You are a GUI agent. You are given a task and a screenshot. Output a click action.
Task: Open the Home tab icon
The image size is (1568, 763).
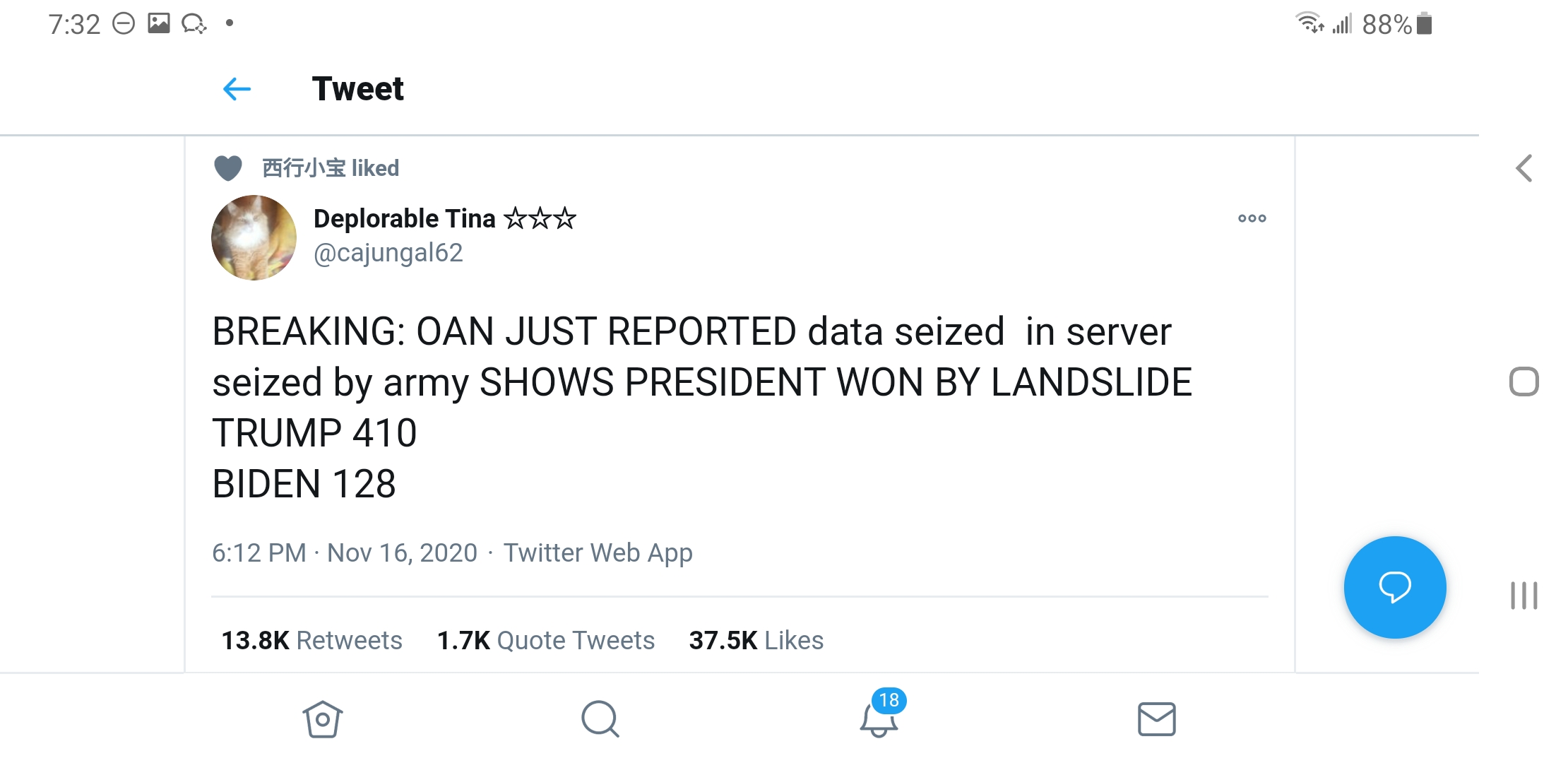pyautogui.click(x=323, y=719)
